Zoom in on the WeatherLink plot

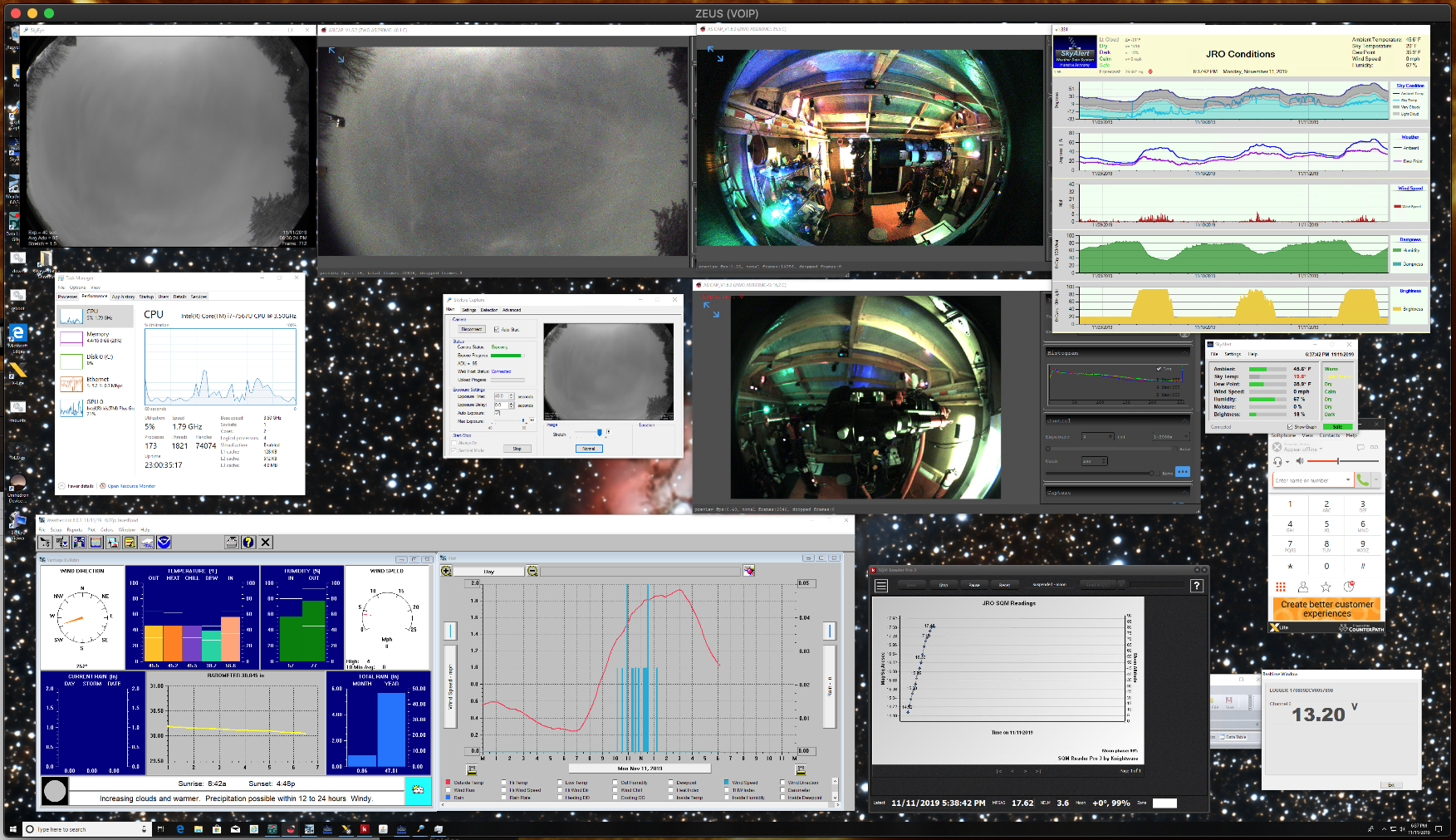(447, 571)
